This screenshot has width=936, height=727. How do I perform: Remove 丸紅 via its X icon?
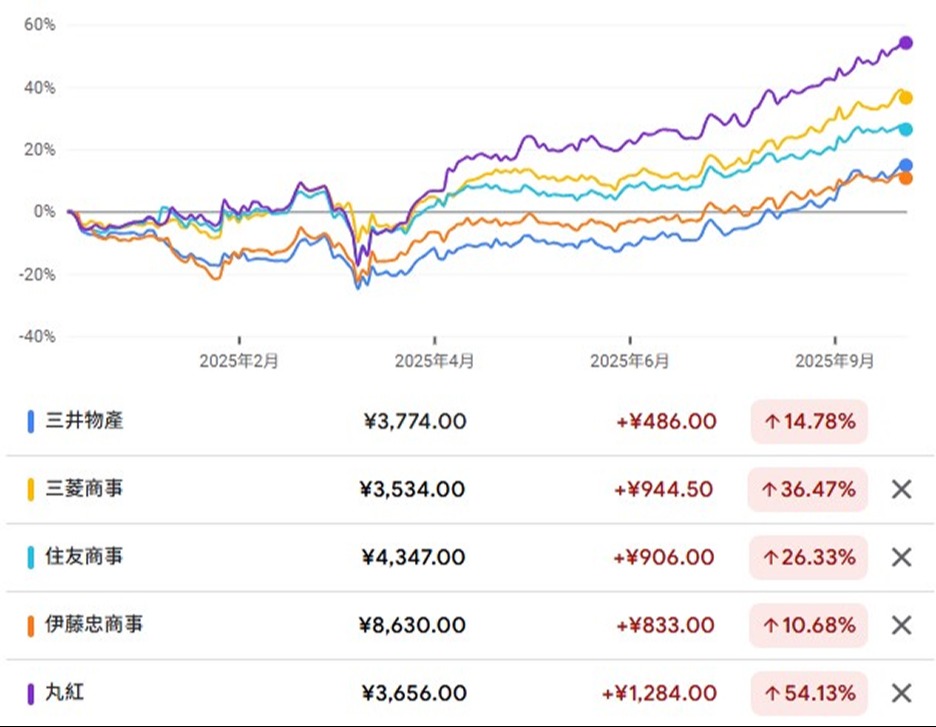coord(901,693)
